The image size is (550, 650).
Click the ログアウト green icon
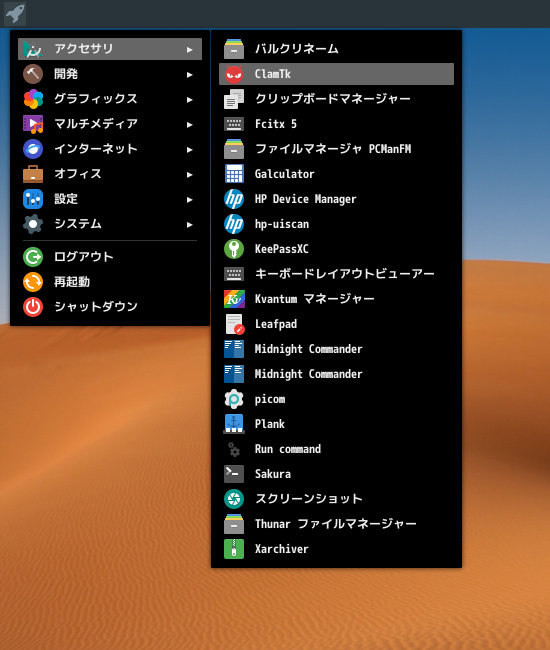click(x=33, y=257)
